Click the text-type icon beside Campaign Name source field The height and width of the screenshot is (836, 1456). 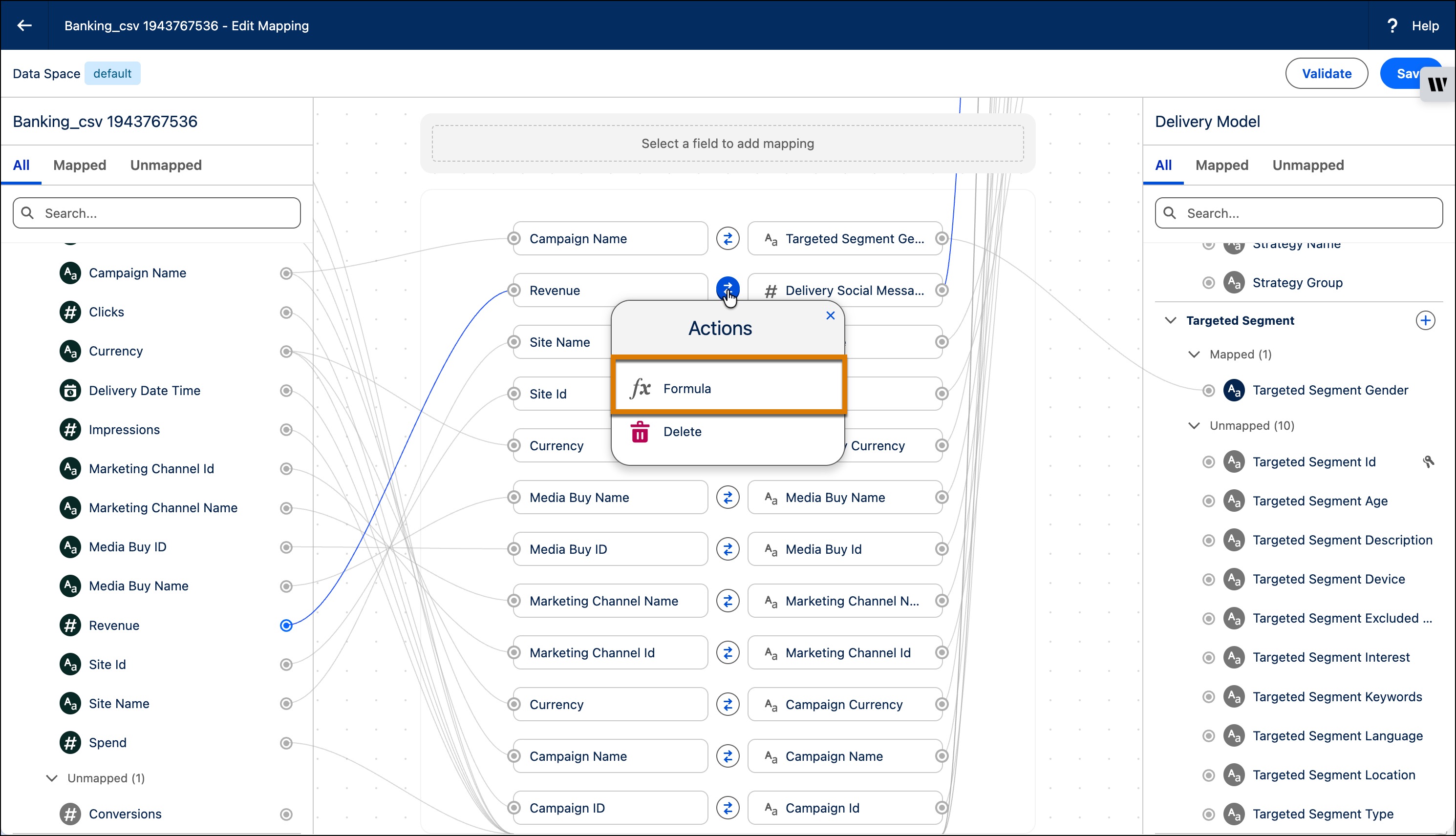(70, 273)
